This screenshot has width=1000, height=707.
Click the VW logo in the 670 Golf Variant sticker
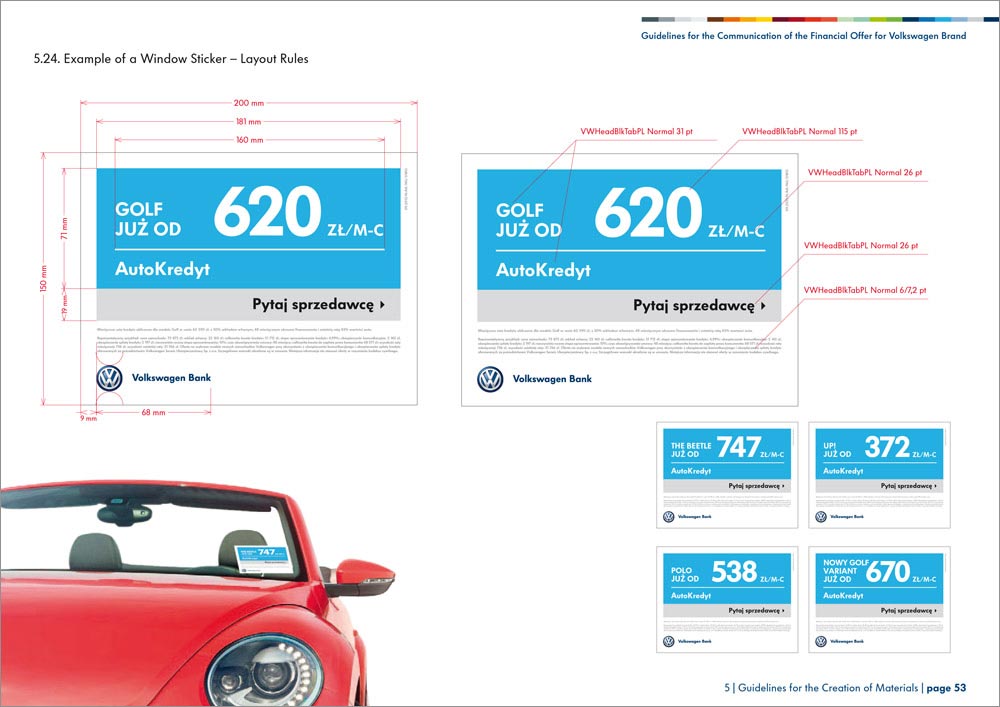pos(821,641)
